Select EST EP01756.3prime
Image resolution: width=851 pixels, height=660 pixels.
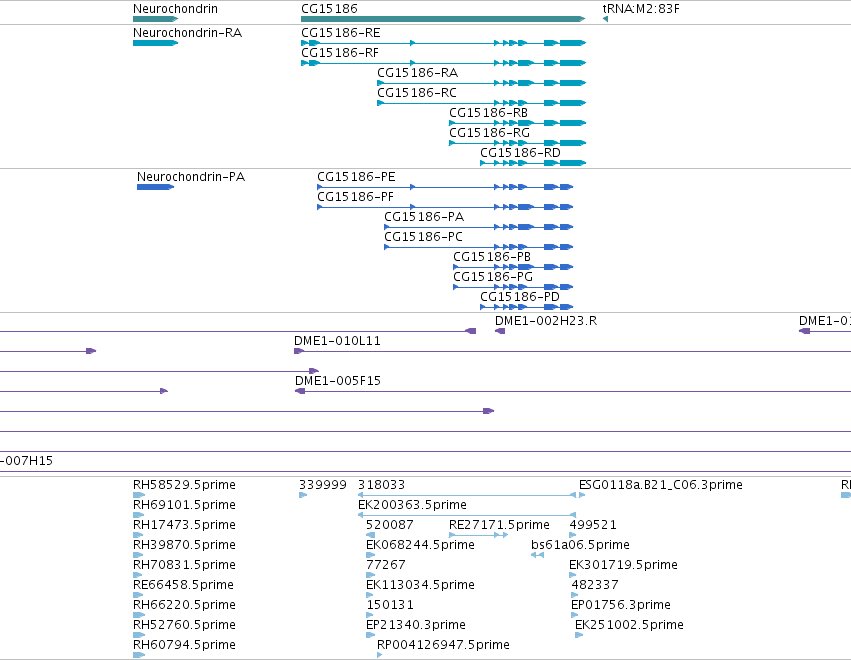tap(621, 605)
